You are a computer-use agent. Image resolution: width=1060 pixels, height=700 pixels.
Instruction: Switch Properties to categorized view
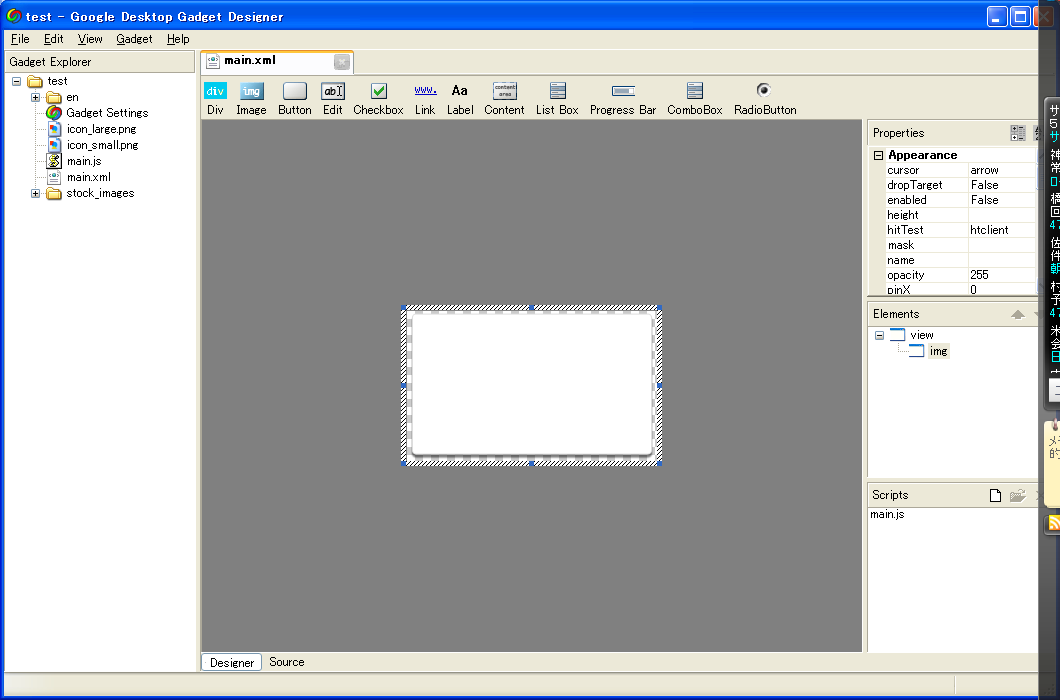point(1018,133)
